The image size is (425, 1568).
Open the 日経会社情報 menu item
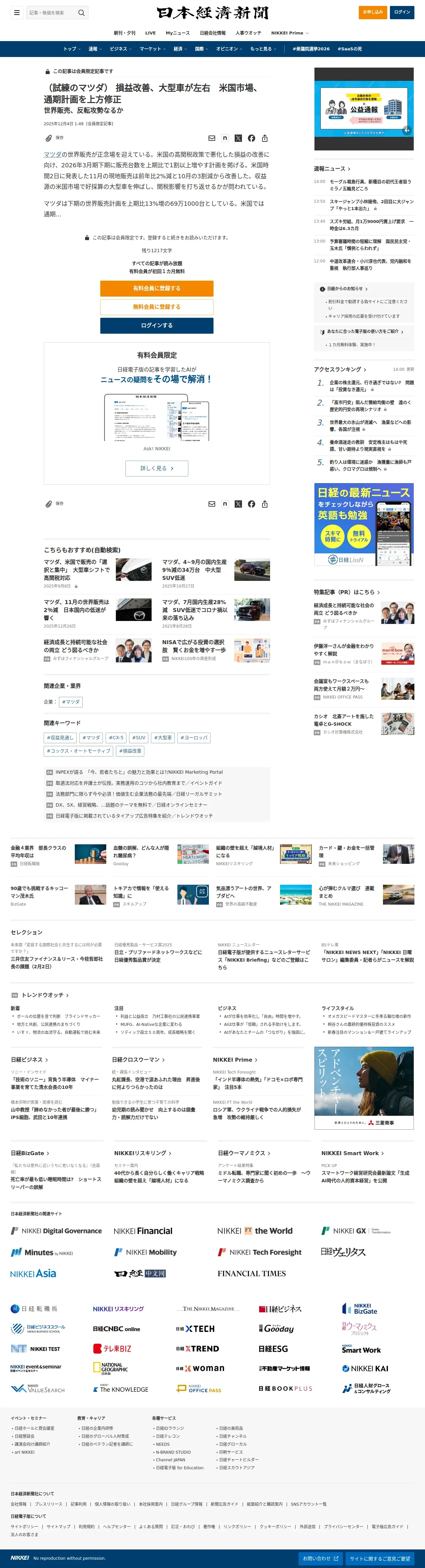(213, 33)
